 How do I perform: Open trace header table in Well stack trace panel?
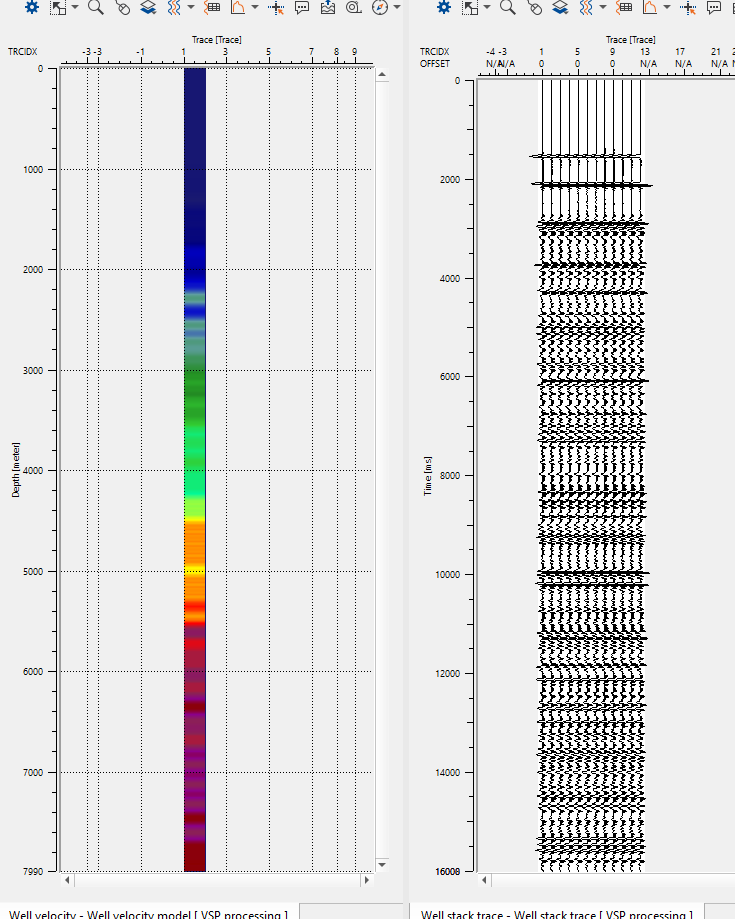click(624, 8)
